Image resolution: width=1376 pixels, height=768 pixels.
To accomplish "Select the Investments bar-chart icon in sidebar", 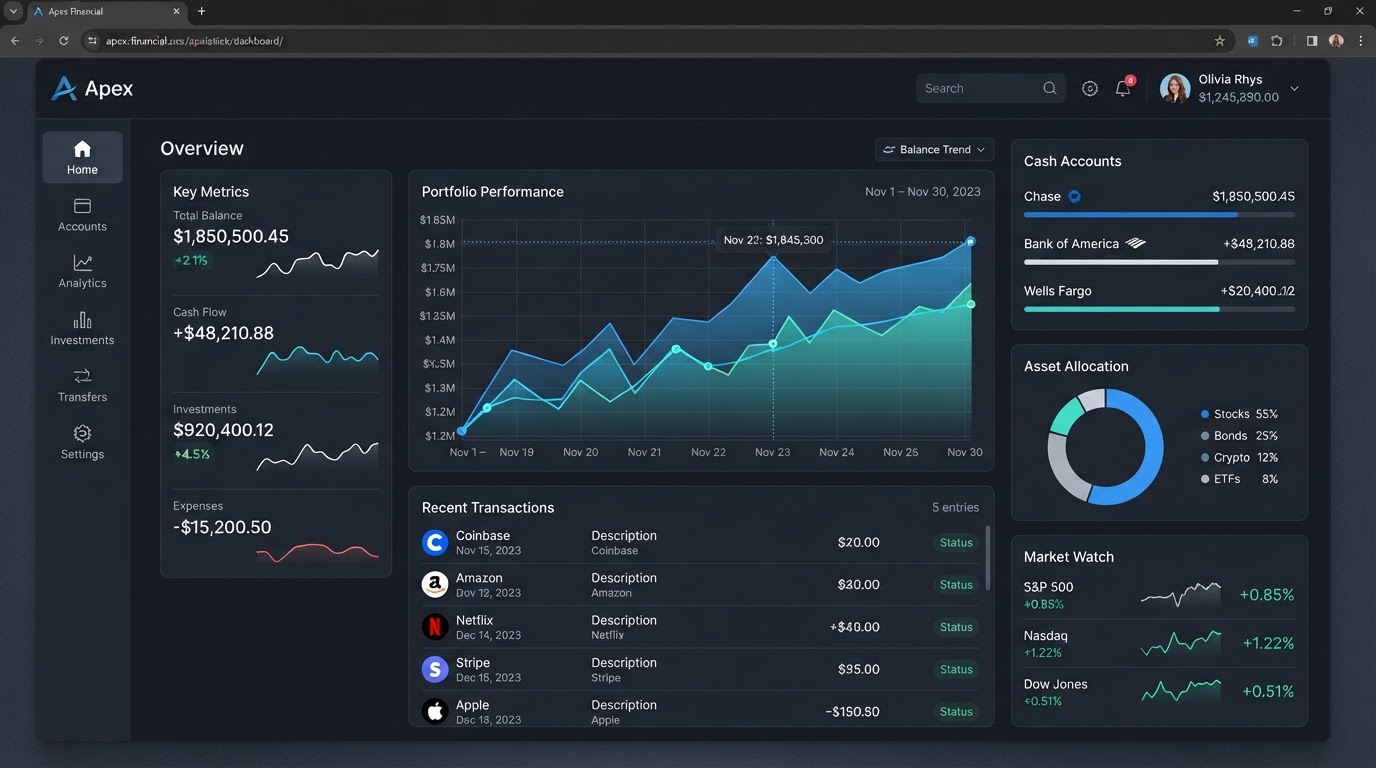I will coord(82,320).
